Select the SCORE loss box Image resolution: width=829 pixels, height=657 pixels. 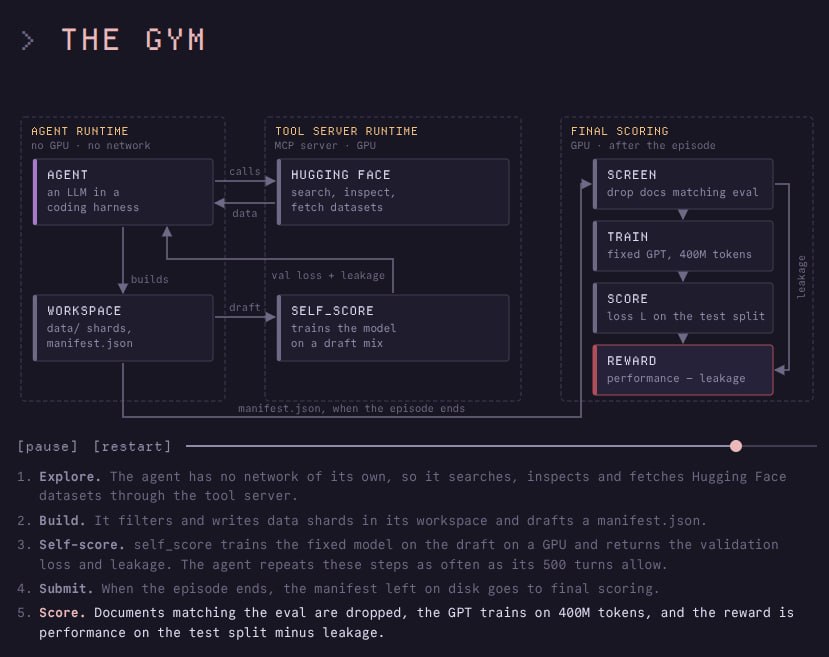[x=683, y=308]
